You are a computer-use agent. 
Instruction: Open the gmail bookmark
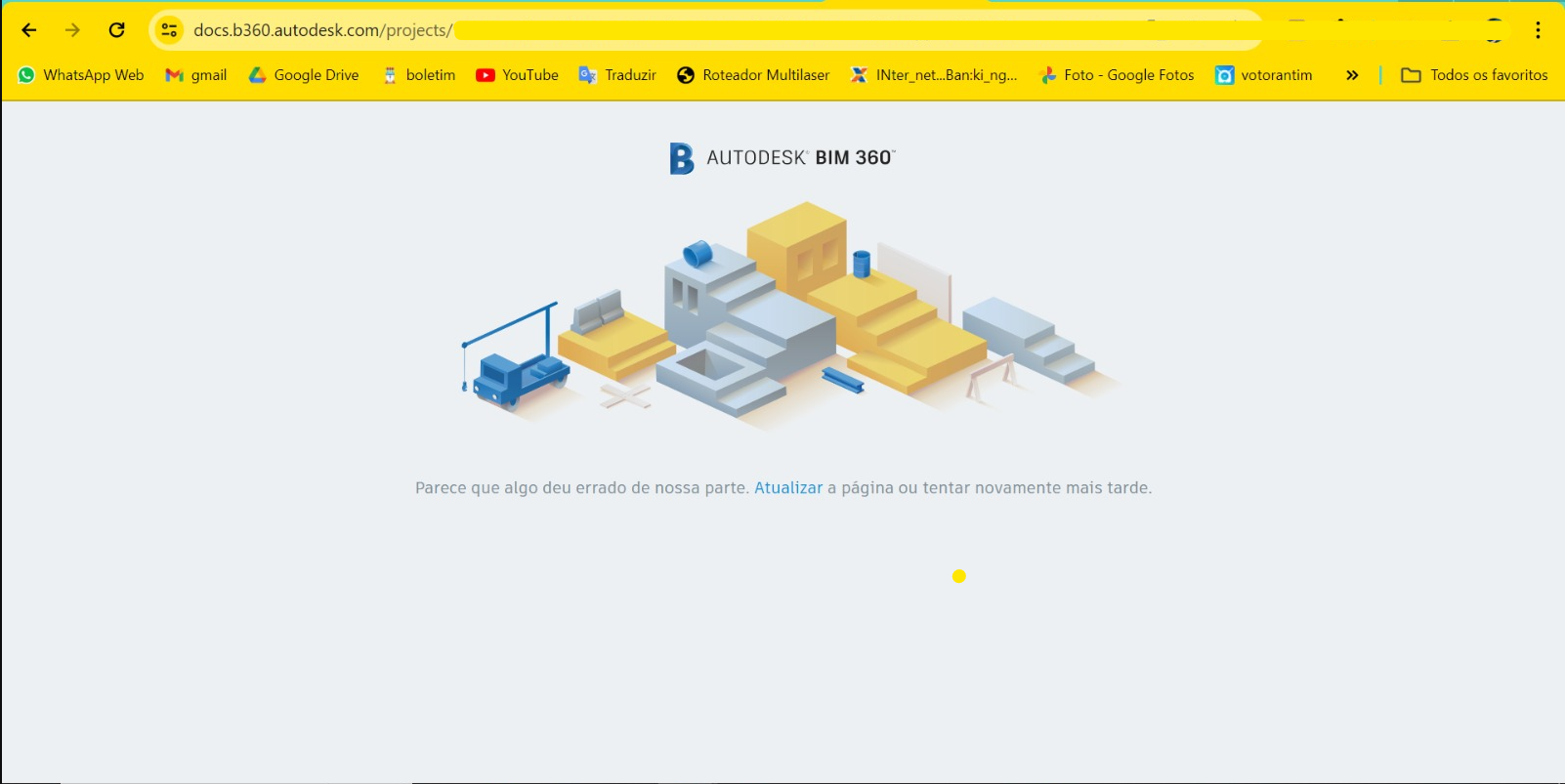click(x=196, y=75)
